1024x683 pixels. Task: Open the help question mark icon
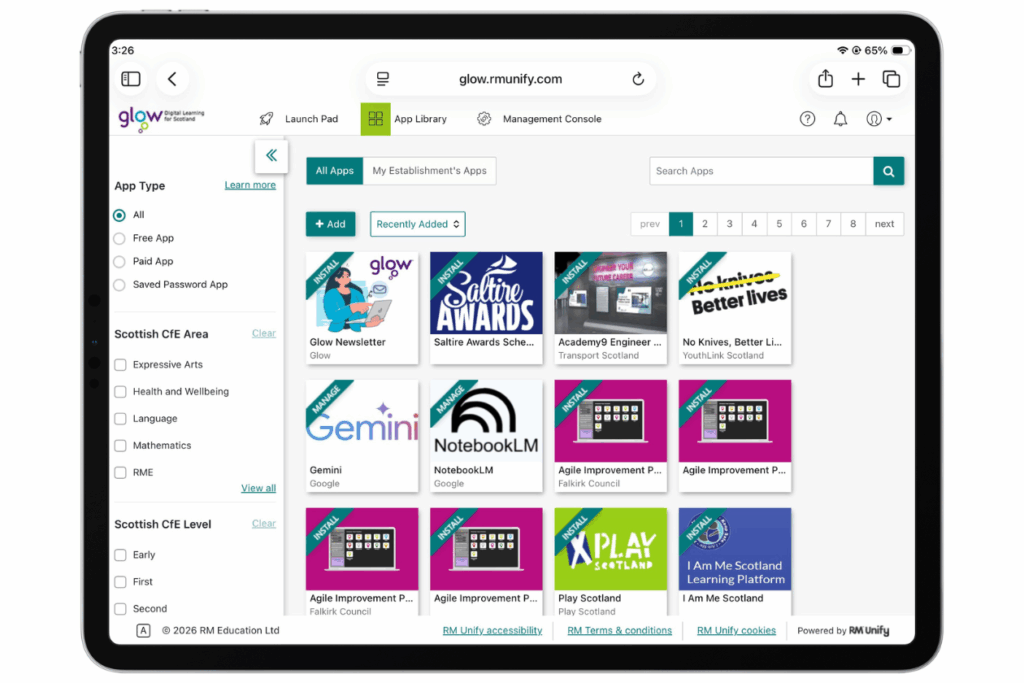(807, 119)
